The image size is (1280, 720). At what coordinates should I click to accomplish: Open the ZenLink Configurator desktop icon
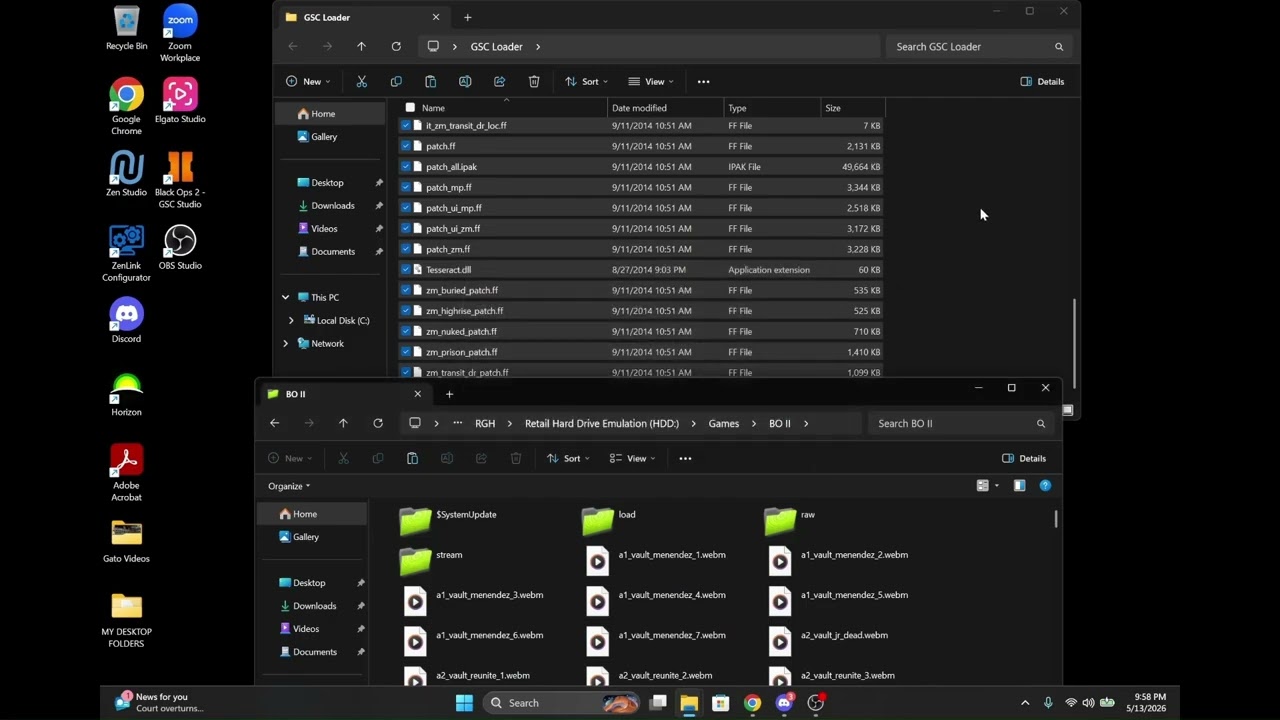click(126, 253)
